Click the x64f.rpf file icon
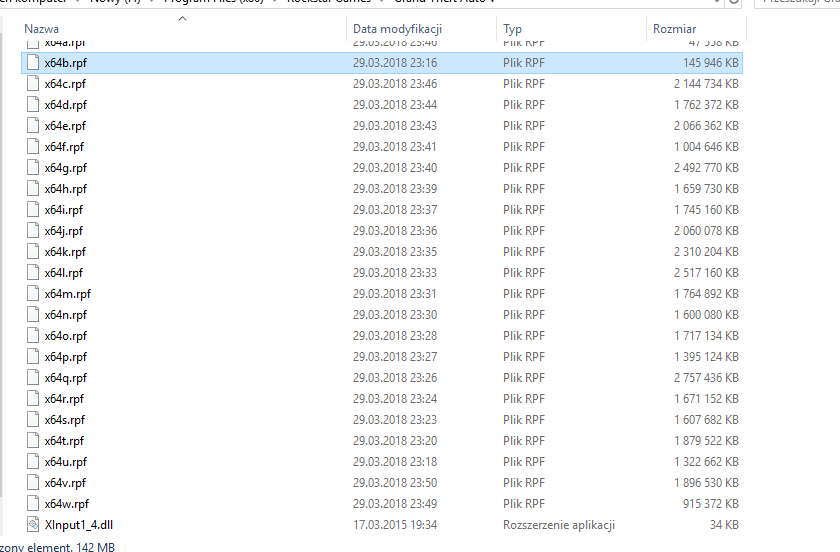This screenshot has width=840, height=552. tap(33, 146)
